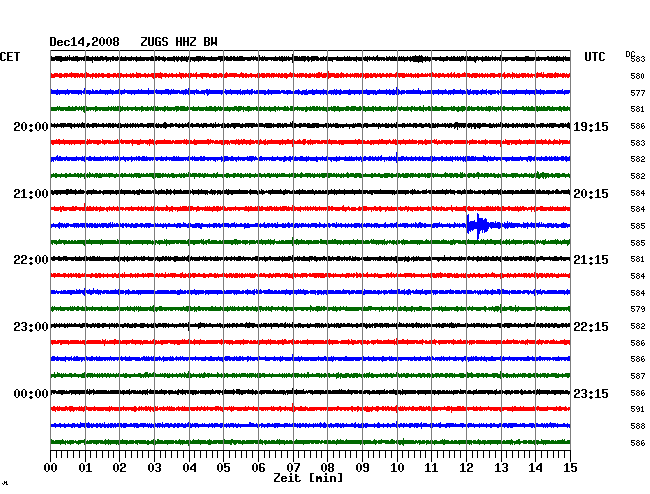Pick the 12 minute axis tick label
The height and width of the screenshot is (494, 650).
[466, 467]
